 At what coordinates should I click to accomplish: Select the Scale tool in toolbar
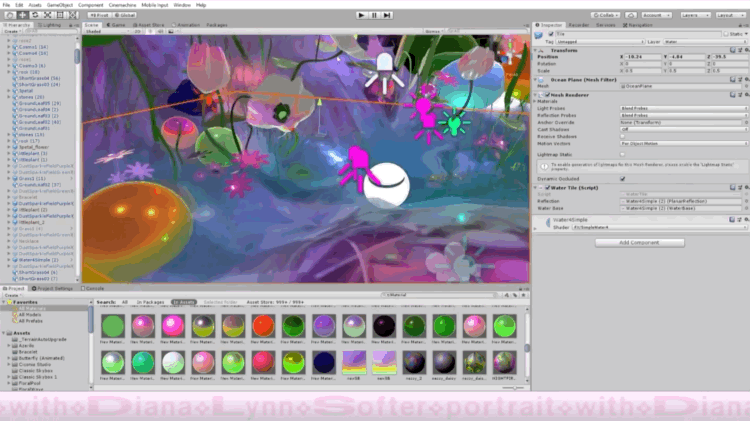[x=47, y=15]
